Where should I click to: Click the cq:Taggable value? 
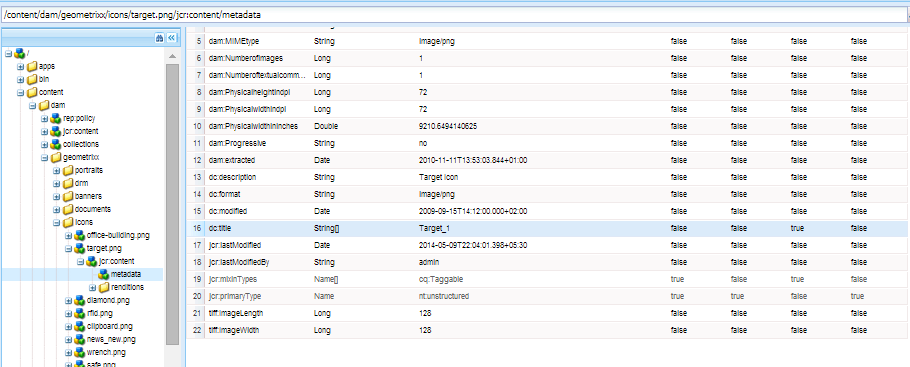click(x=440, y=279)
